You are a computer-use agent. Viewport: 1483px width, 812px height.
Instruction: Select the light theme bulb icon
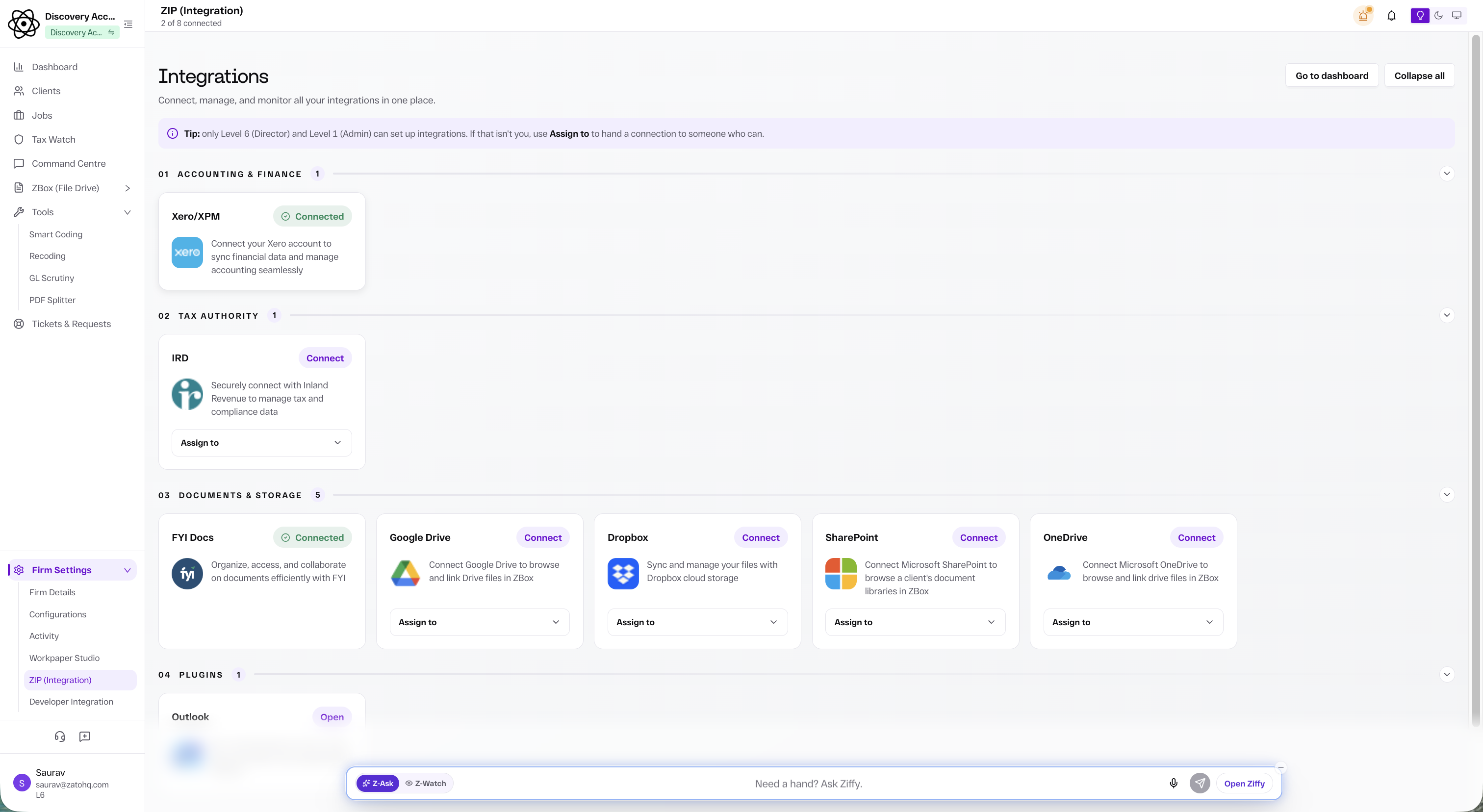[x=1420, y=16]
